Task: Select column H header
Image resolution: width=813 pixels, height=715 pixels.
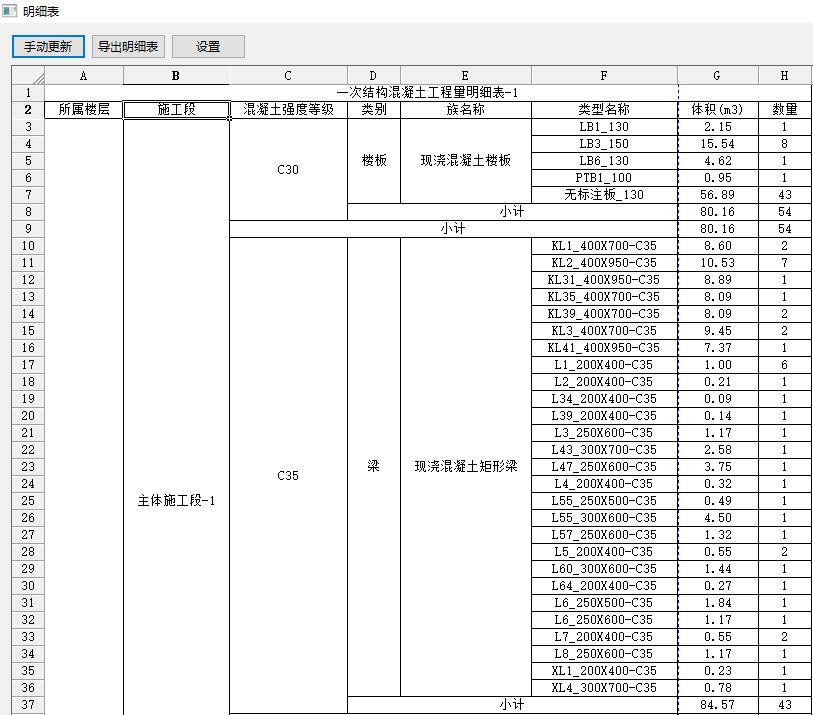Action: coord(784,76)
